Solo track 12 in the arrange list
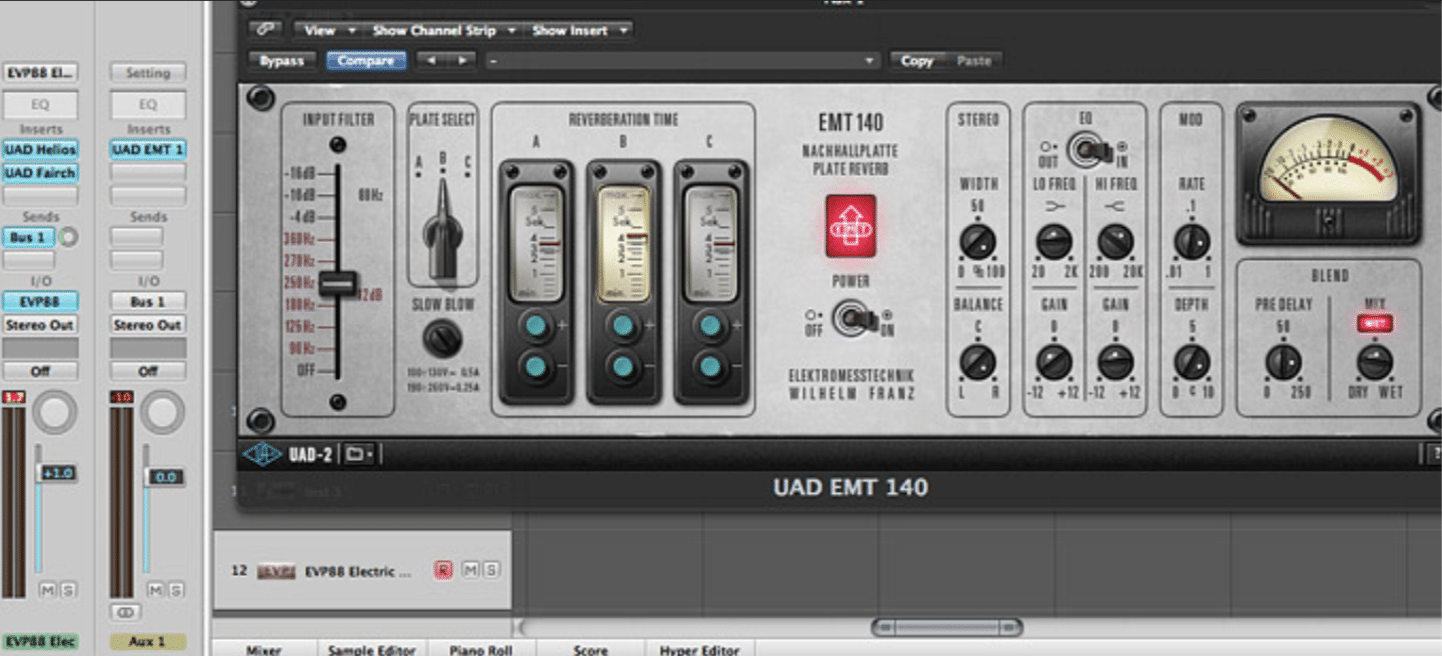Viewport: 1442px width, 656px height. coord(489,570)
